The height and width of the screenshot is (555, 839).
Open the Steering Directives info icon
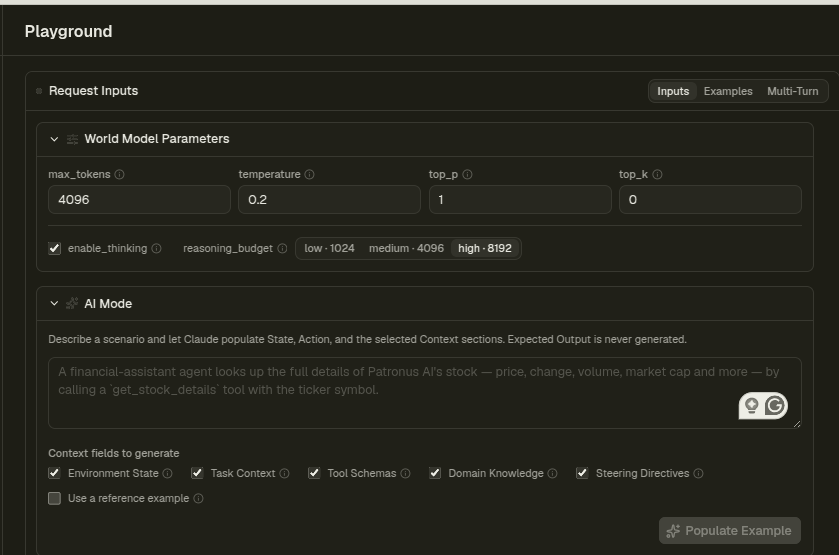[698, 473]
